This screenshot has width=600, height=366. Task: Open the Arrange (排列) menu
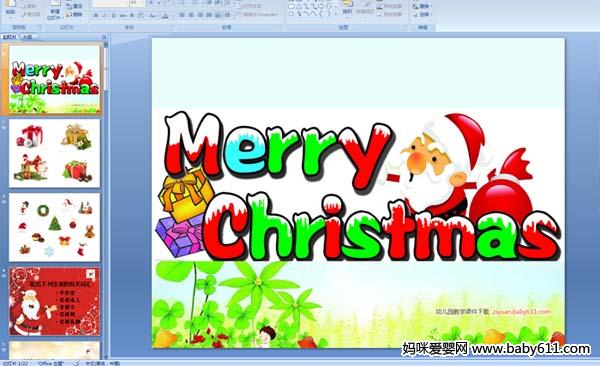[x=347, y=8]
